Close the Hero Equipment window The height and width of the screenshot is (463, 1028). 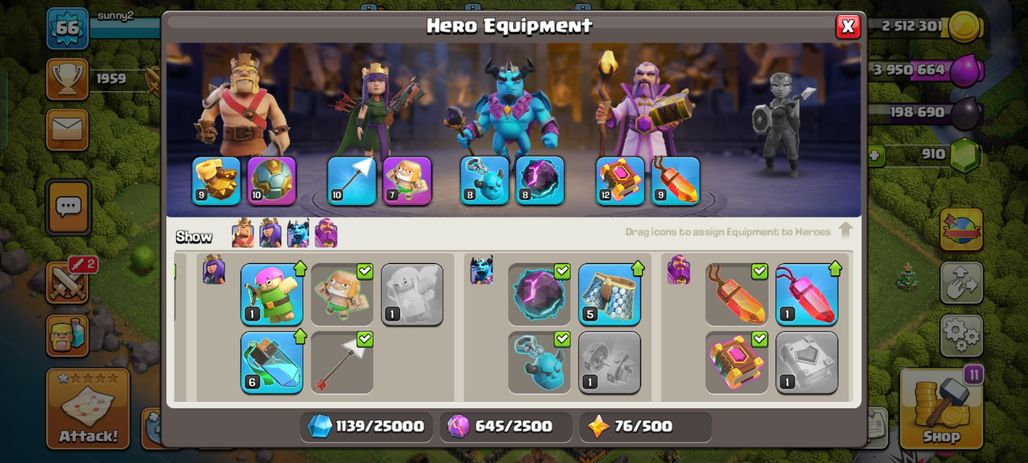pos(848,26)
